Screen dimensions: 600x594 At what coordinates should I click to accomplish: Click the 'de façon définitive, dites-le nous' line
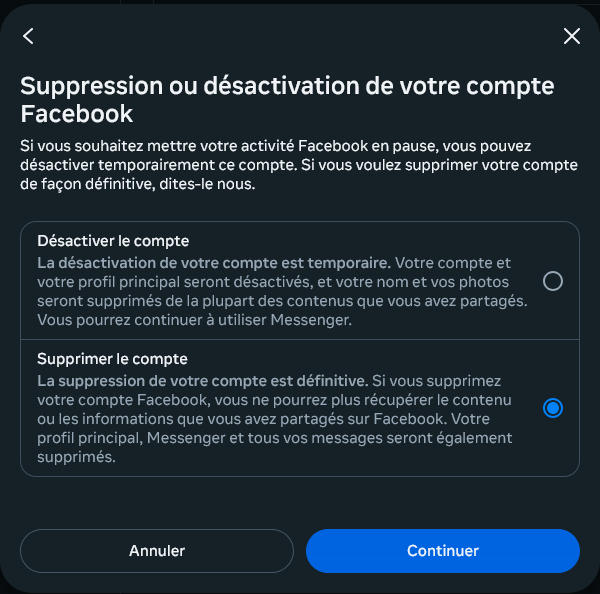tap(138, 184)
